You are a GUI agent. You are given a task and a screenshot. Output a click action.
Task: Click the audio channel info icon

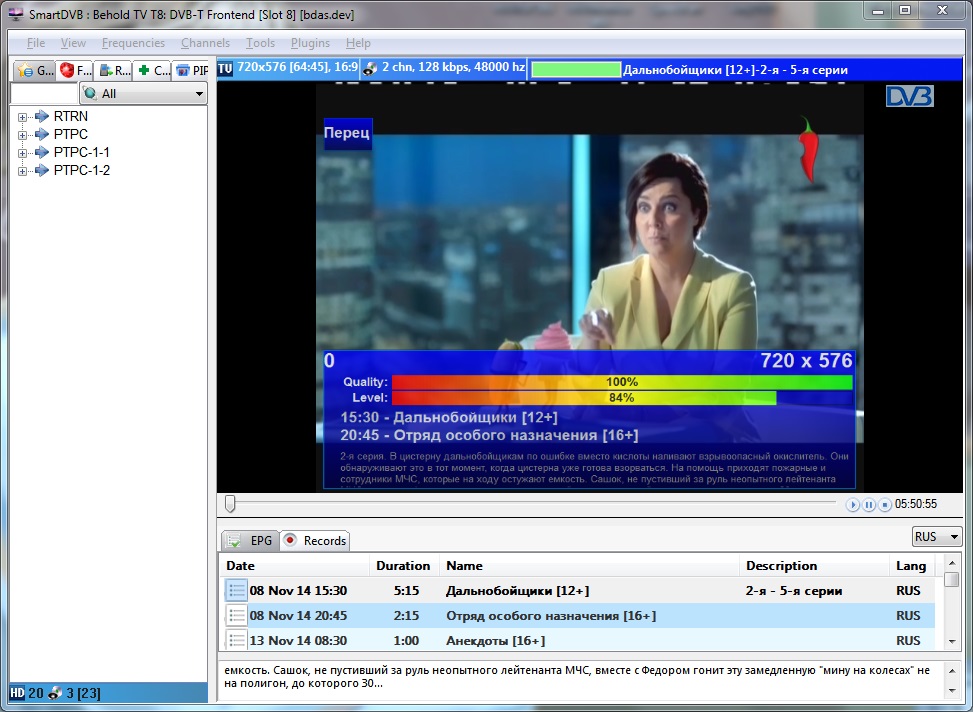pos(369,69)
